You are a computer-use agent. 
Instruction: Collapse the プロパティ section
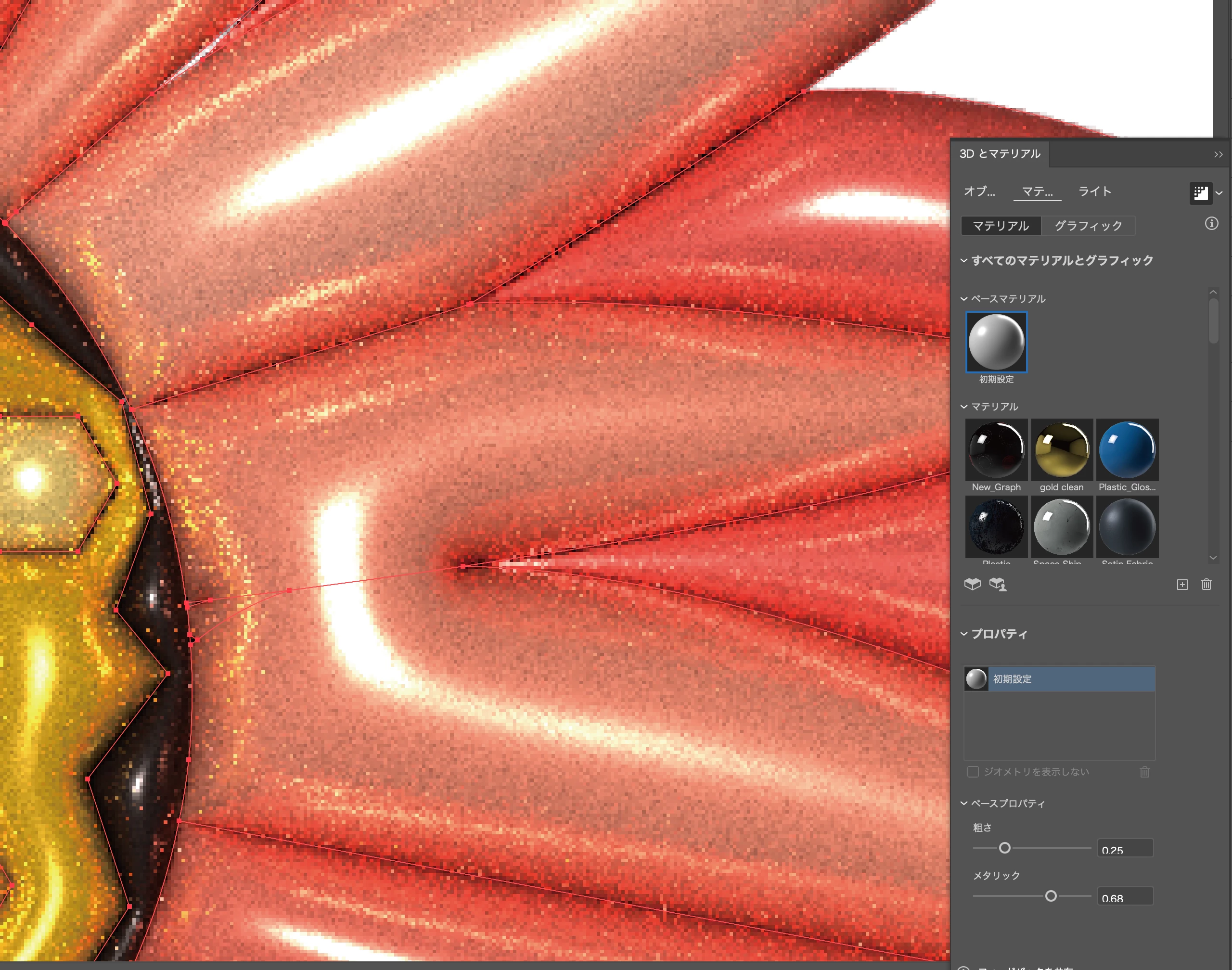[964, 634]
